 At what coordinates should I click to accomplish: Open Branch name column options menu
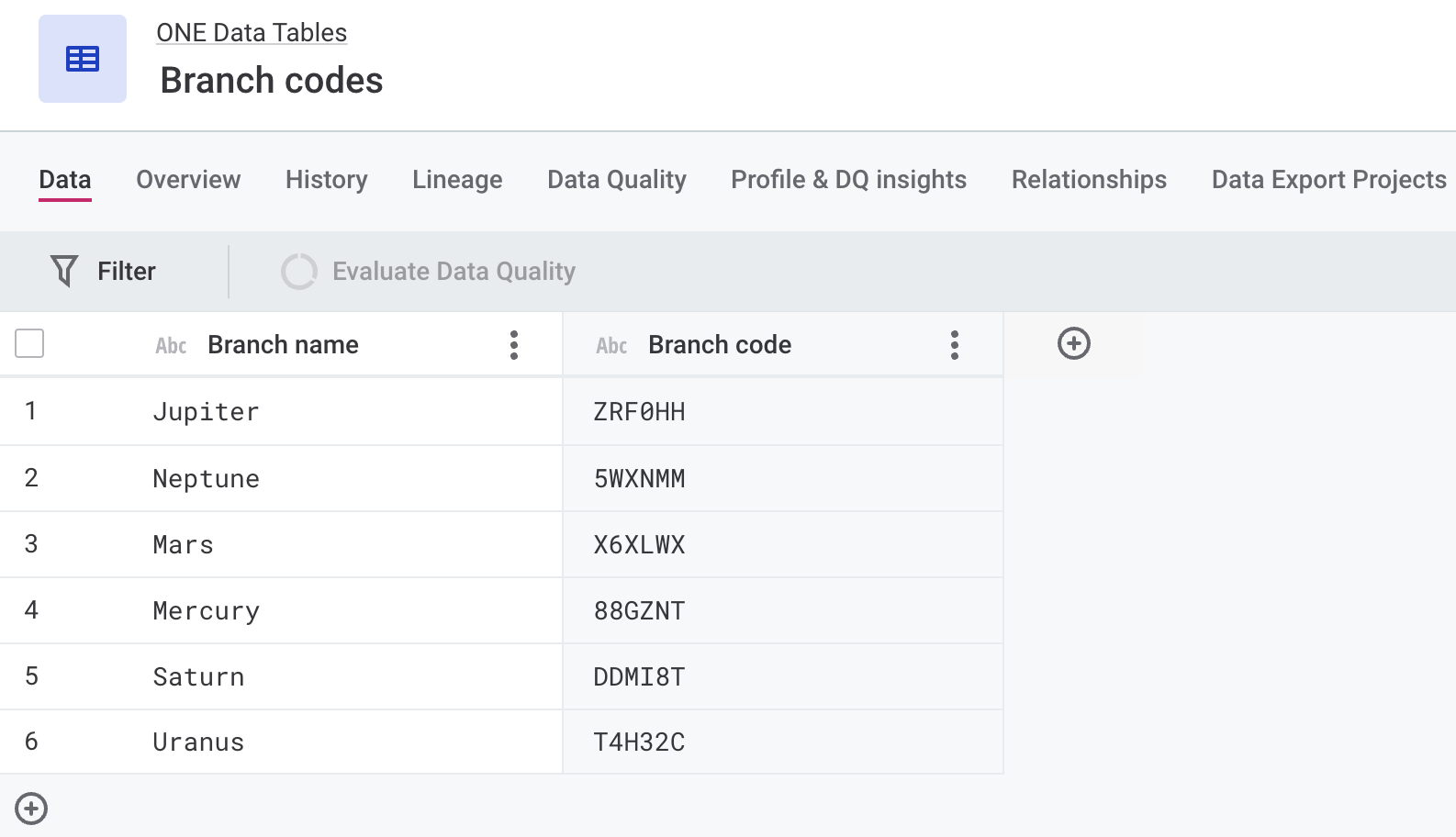click(514, 345)
